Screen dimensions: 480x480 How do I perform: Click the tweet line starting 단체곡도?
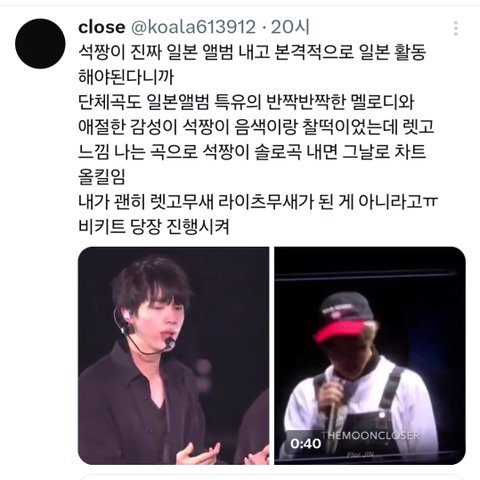click(x=246, y=102)
